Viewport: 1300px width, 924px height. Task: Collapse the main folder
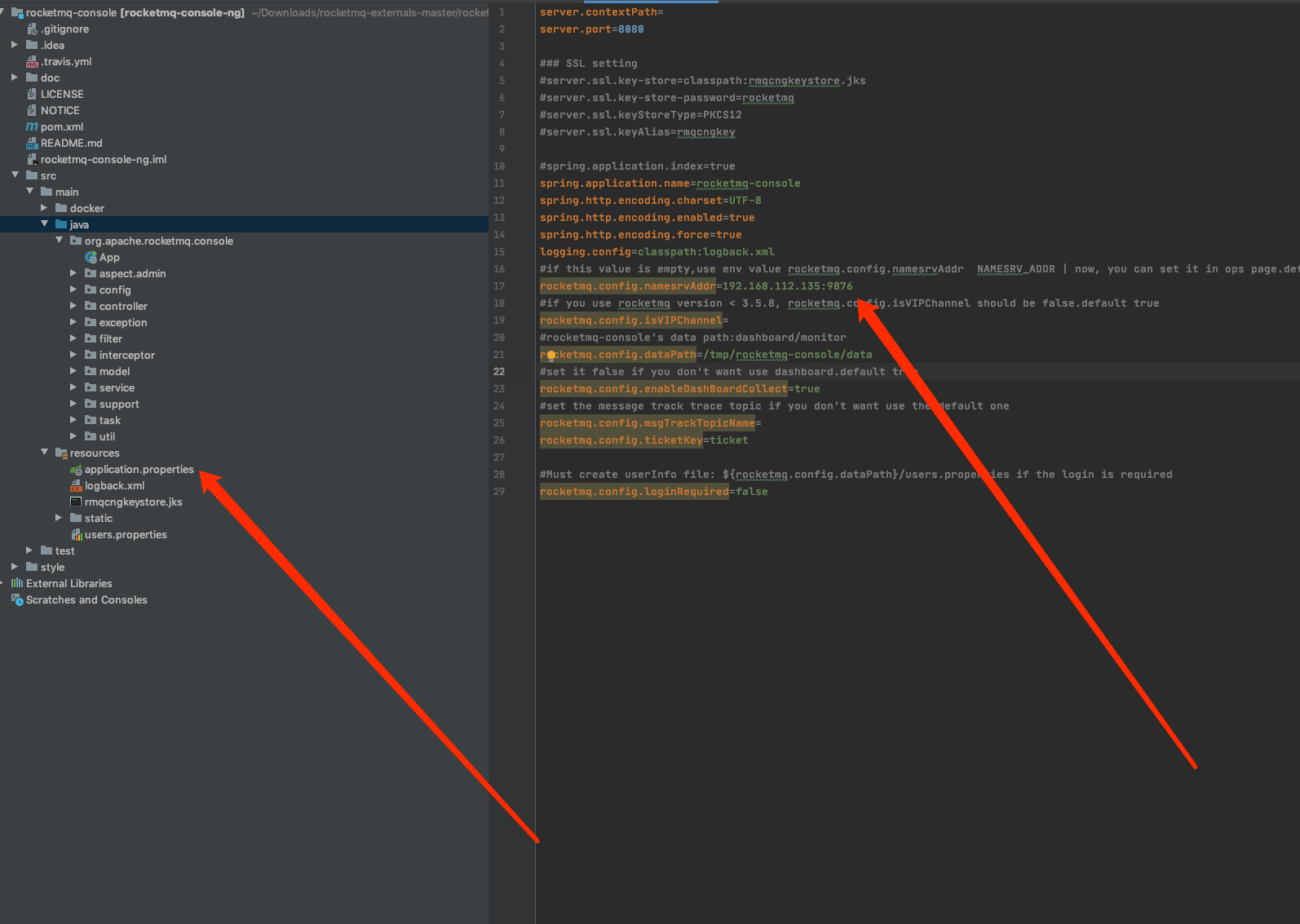(29, 192)
